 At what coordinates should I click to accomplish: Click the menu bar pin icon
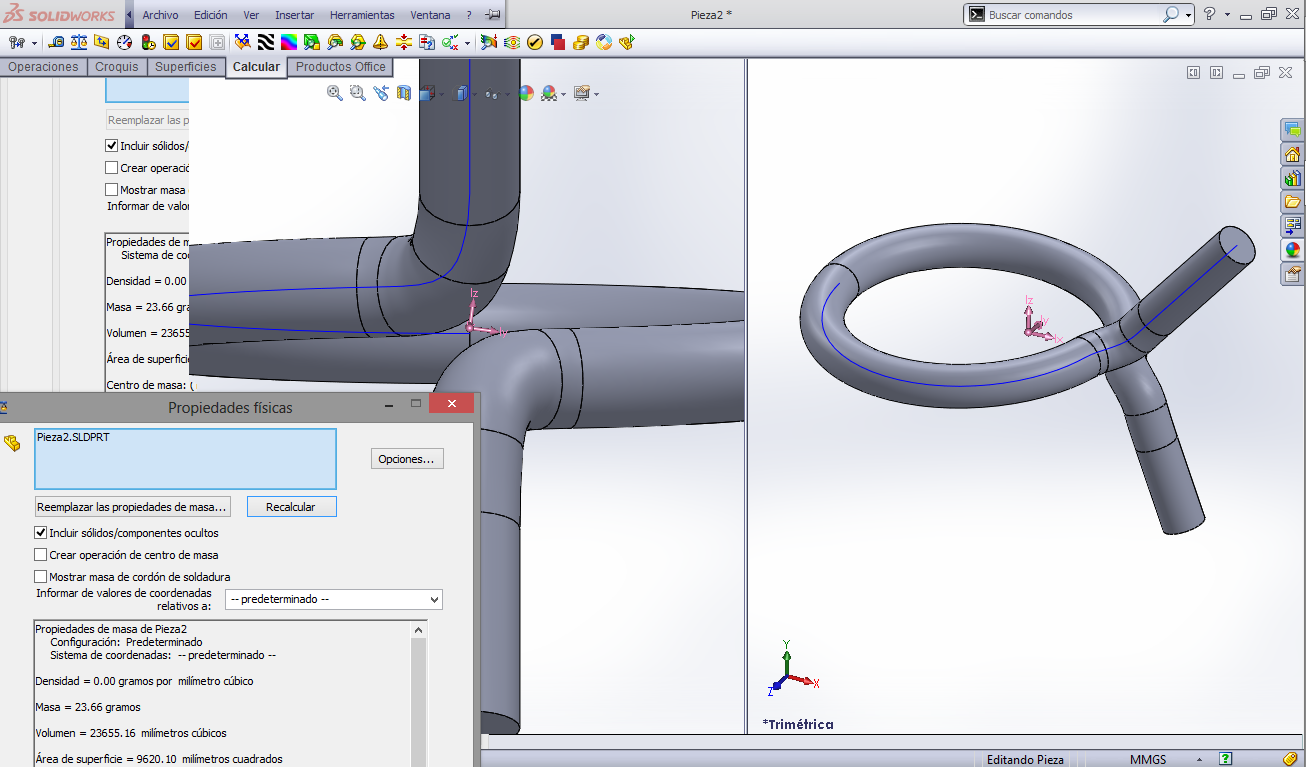pyautogui.click(x=492, y=15)
